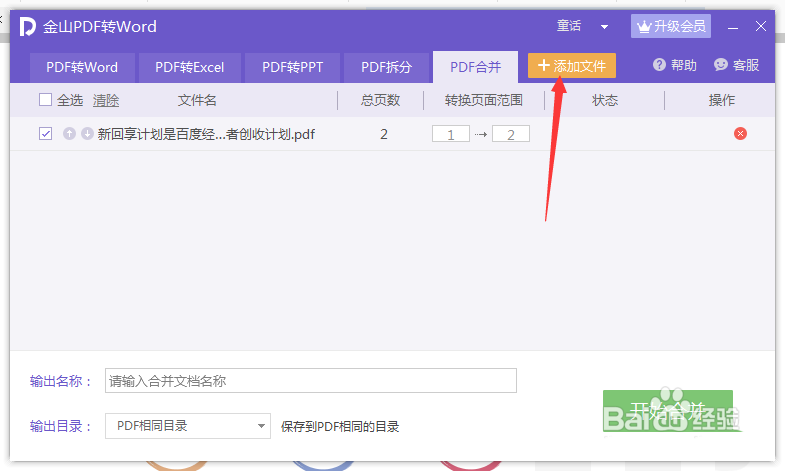Click the 转换页面范围 column header
This screenshot has height=471, width=785.
coord(484,101)
